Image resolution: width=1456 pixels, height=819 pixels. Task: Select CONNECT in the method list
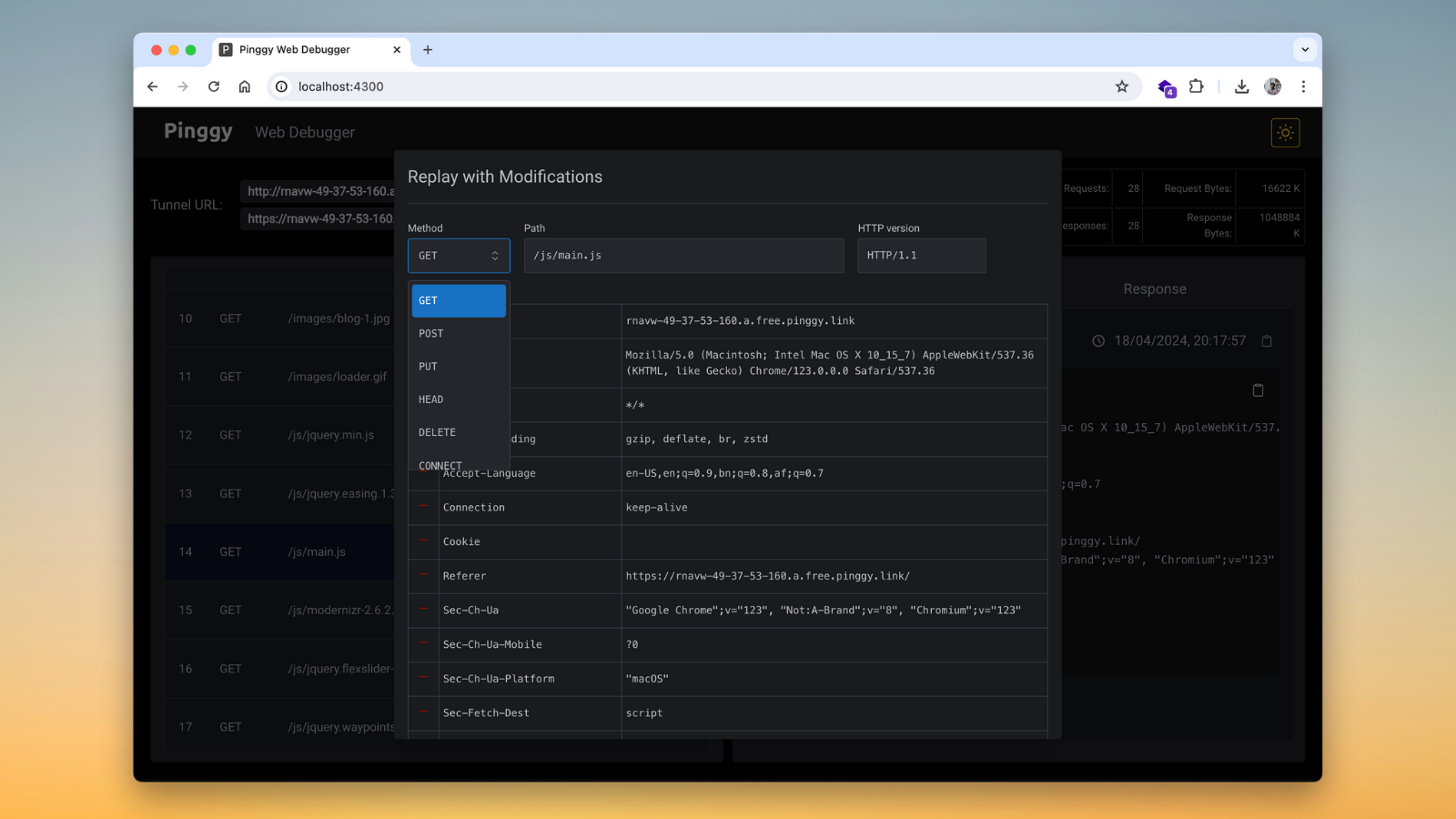click(459, 461)
